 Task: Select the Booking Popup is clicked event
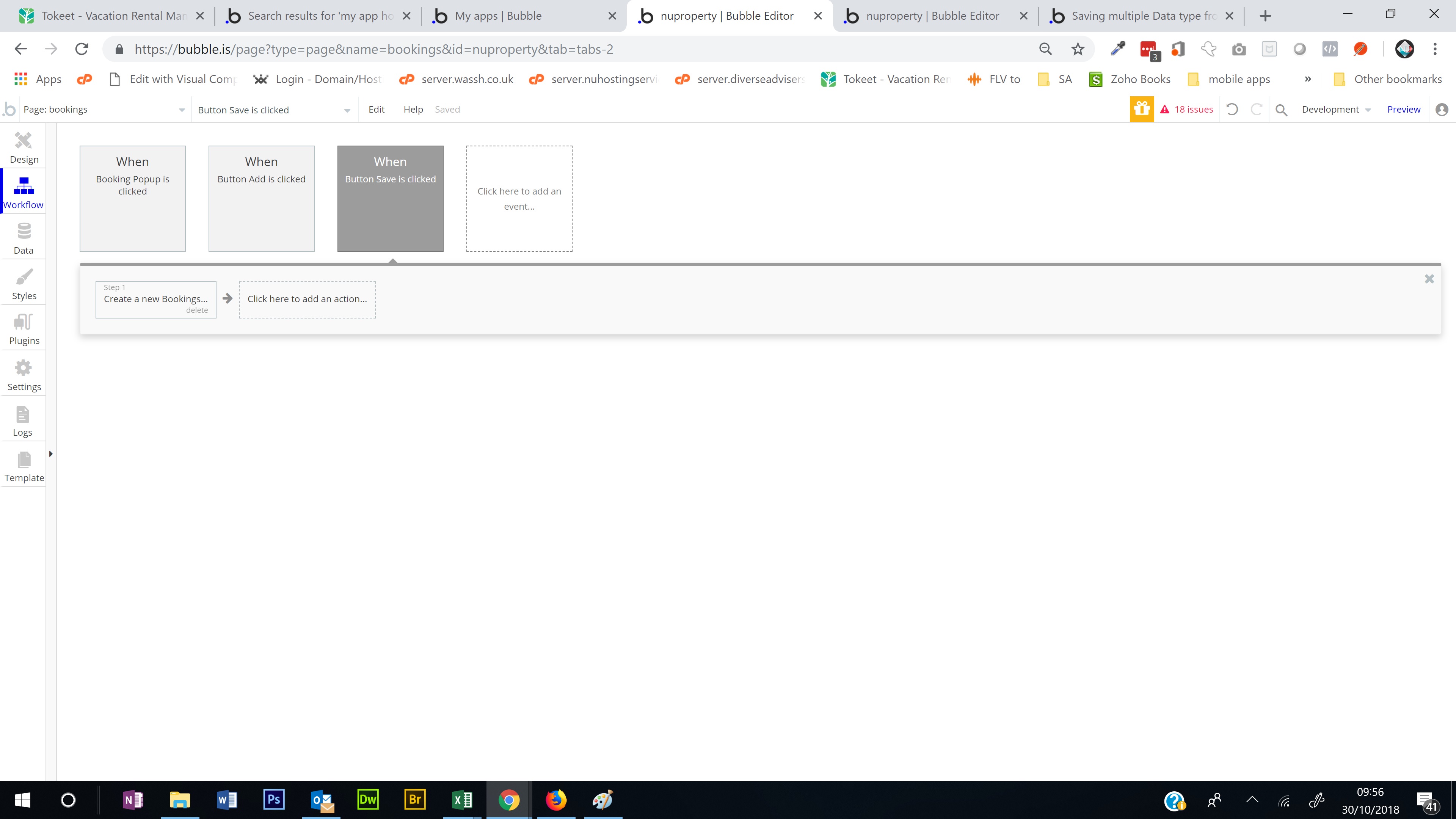click(132, 198)
